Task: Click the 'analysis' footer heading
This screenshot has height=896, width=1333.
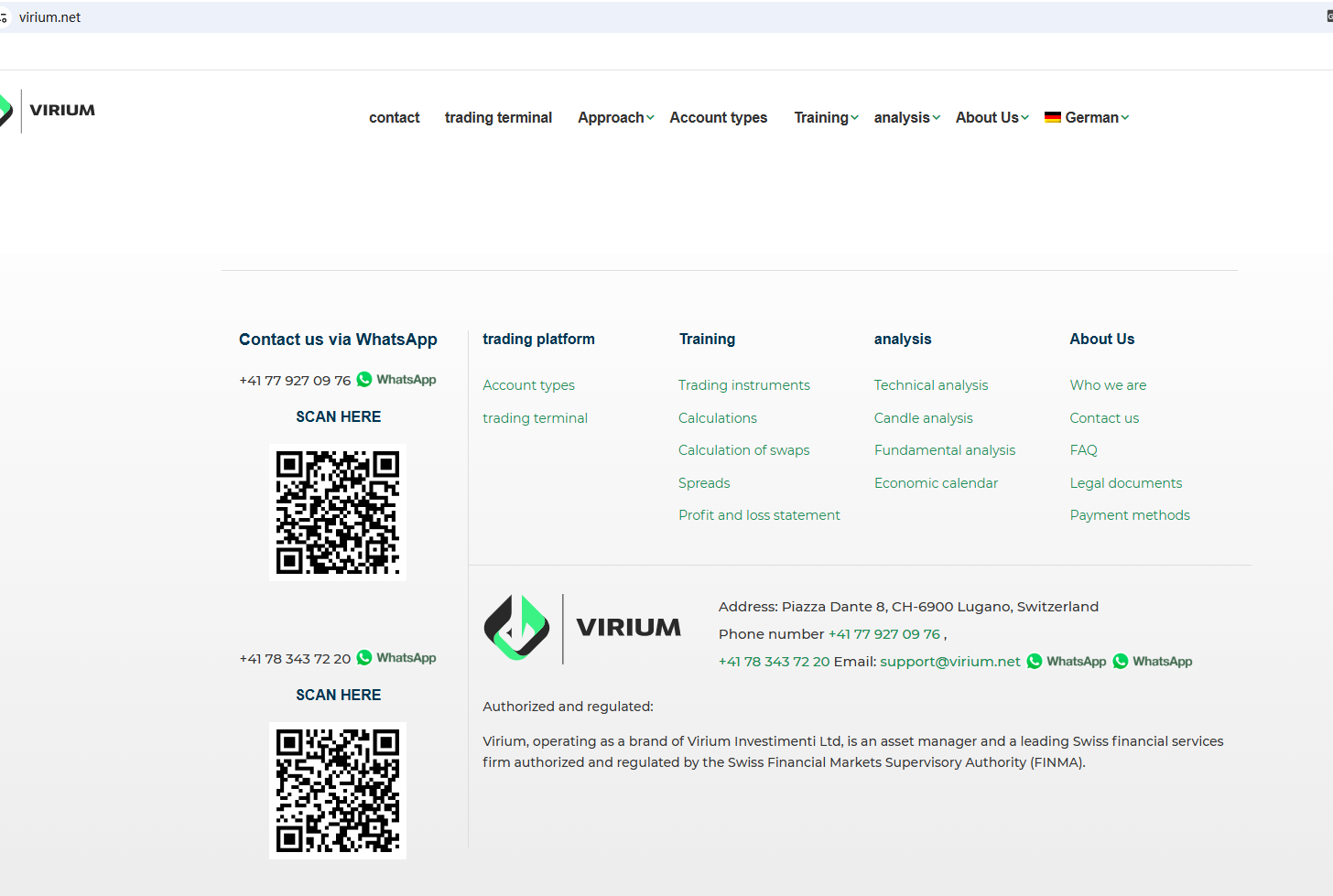Action: point(903,340)
